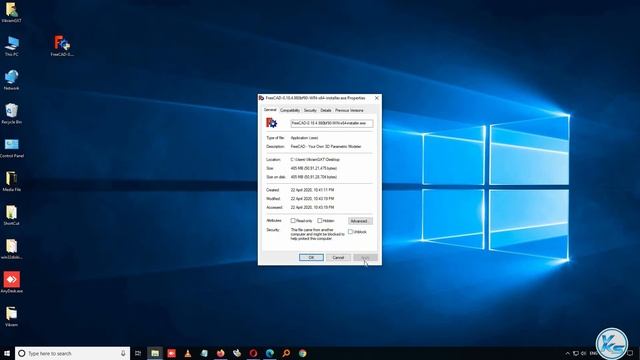Click the FreeCAD icon inside the General tab
This screenshot has height=360, width=640.
(x=271, y=123)
